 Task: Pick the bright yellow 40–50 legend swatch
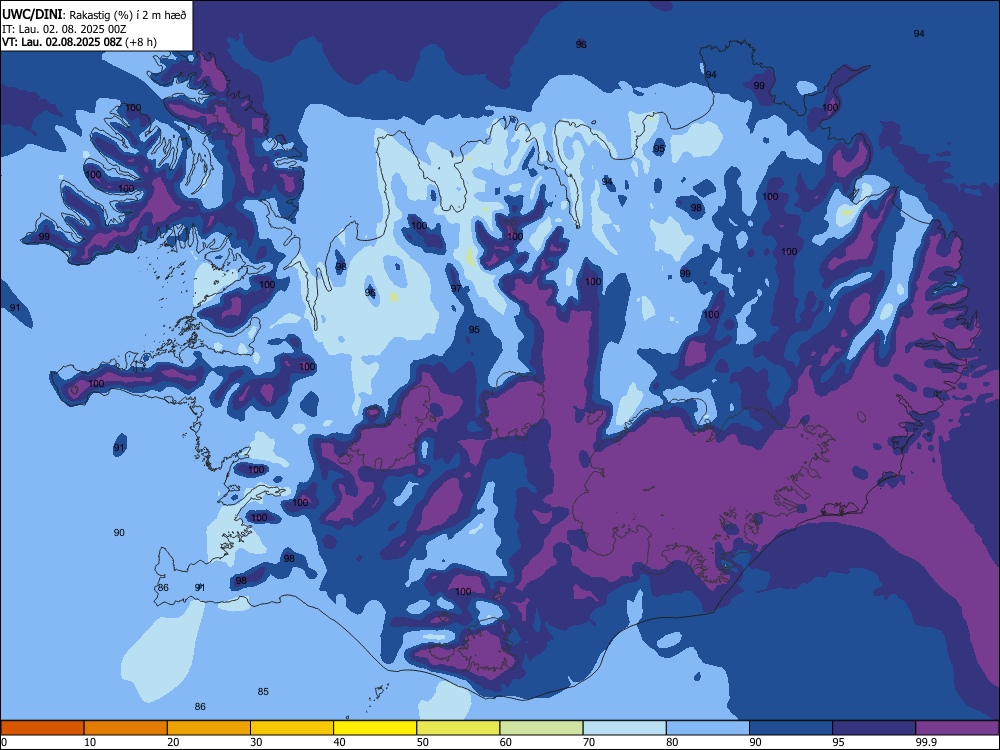coord(375,728)
